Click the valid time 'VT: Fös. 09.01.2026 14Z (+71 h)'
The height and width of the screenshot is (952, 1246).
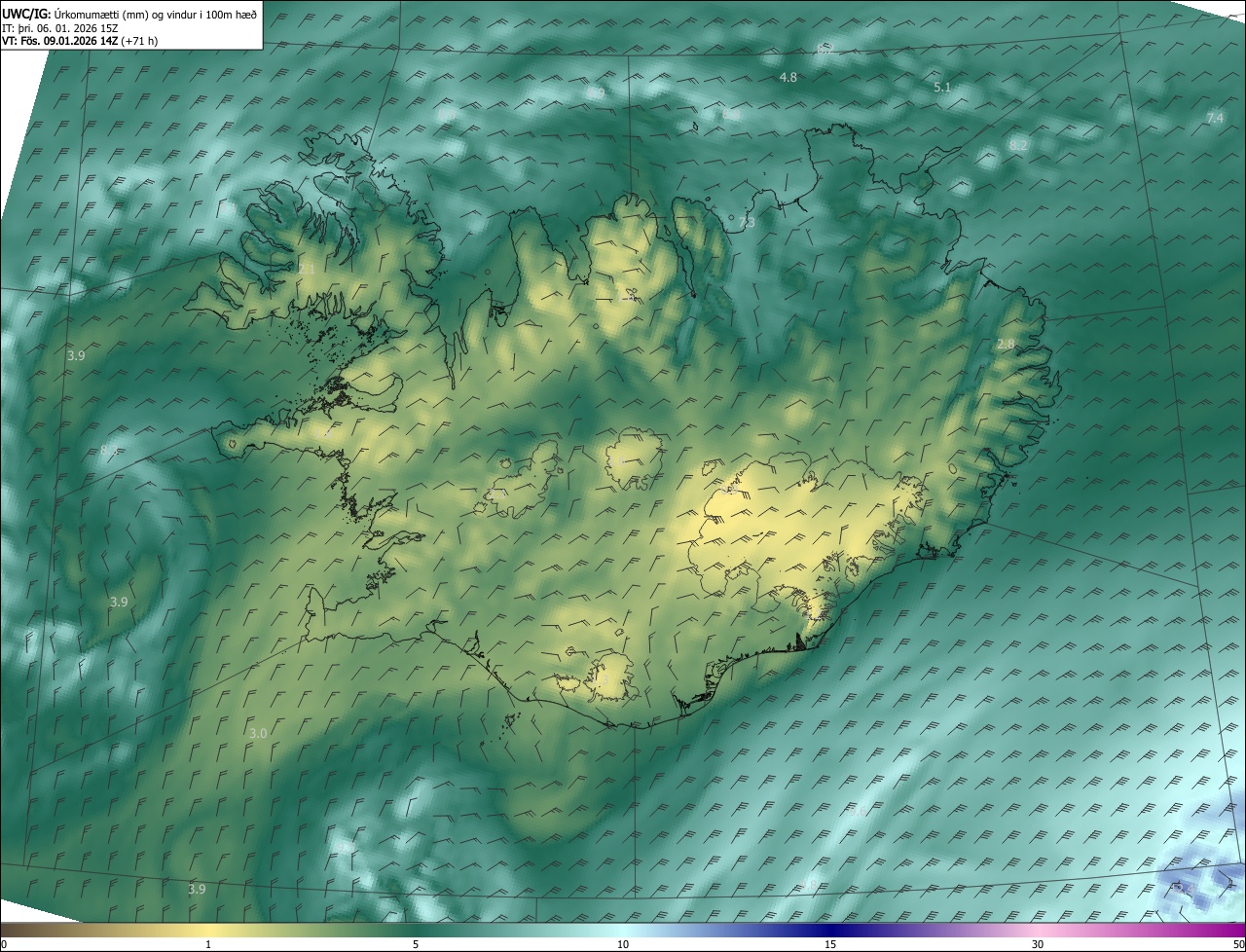coord(81,41)
